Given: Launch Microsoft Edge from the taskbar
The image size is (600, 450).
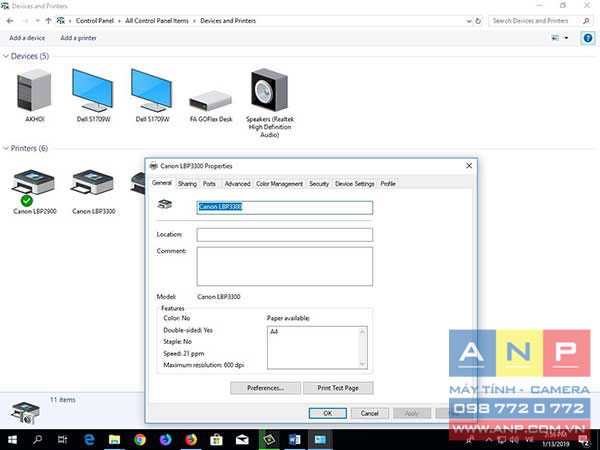Looking at the screenshot, I should 89,440.
